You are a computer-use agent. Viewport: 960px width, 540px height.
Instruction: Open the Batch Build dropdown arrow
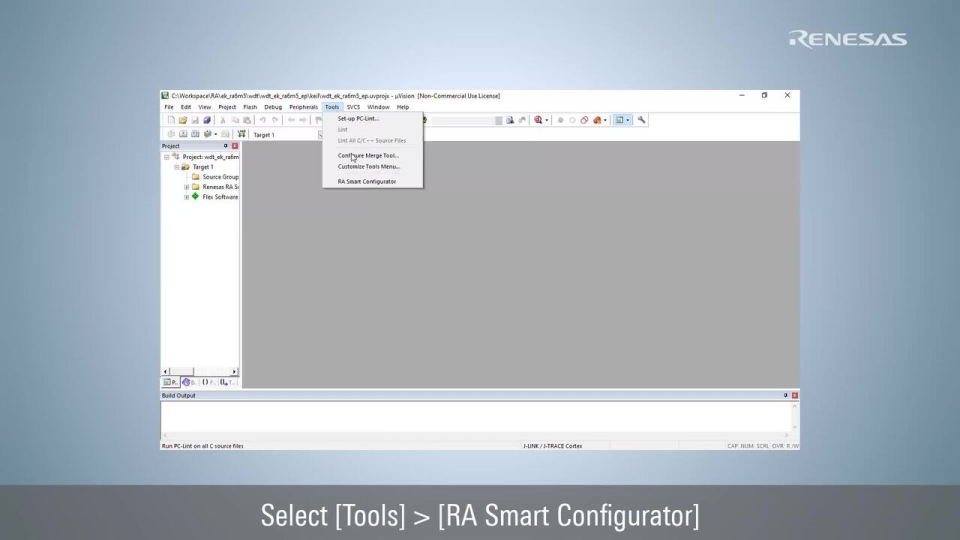(x=216, y=134)
